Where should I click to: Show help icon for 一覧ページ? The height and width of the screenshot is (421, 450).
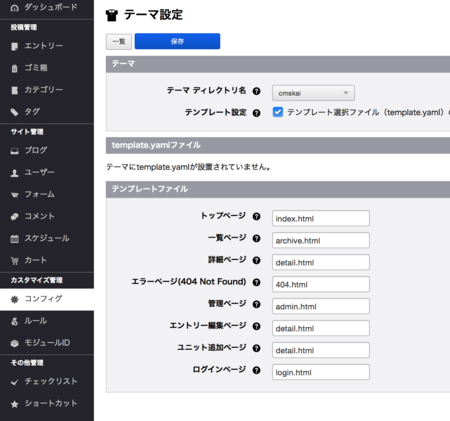tap(256, 238)
